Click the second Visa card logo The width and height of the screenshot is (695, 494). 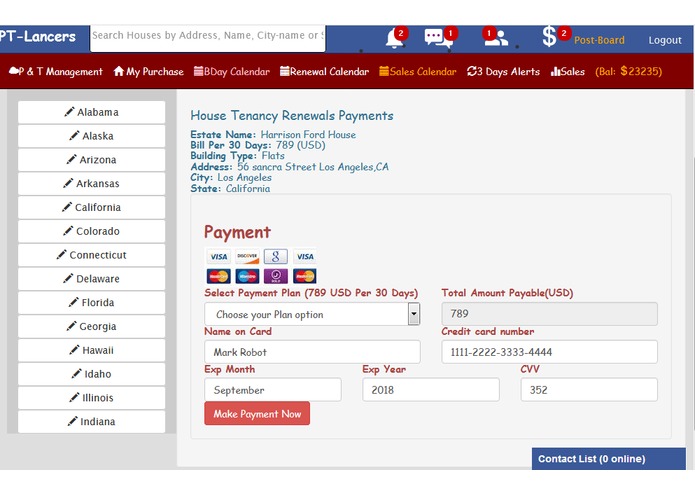[305, 257]
